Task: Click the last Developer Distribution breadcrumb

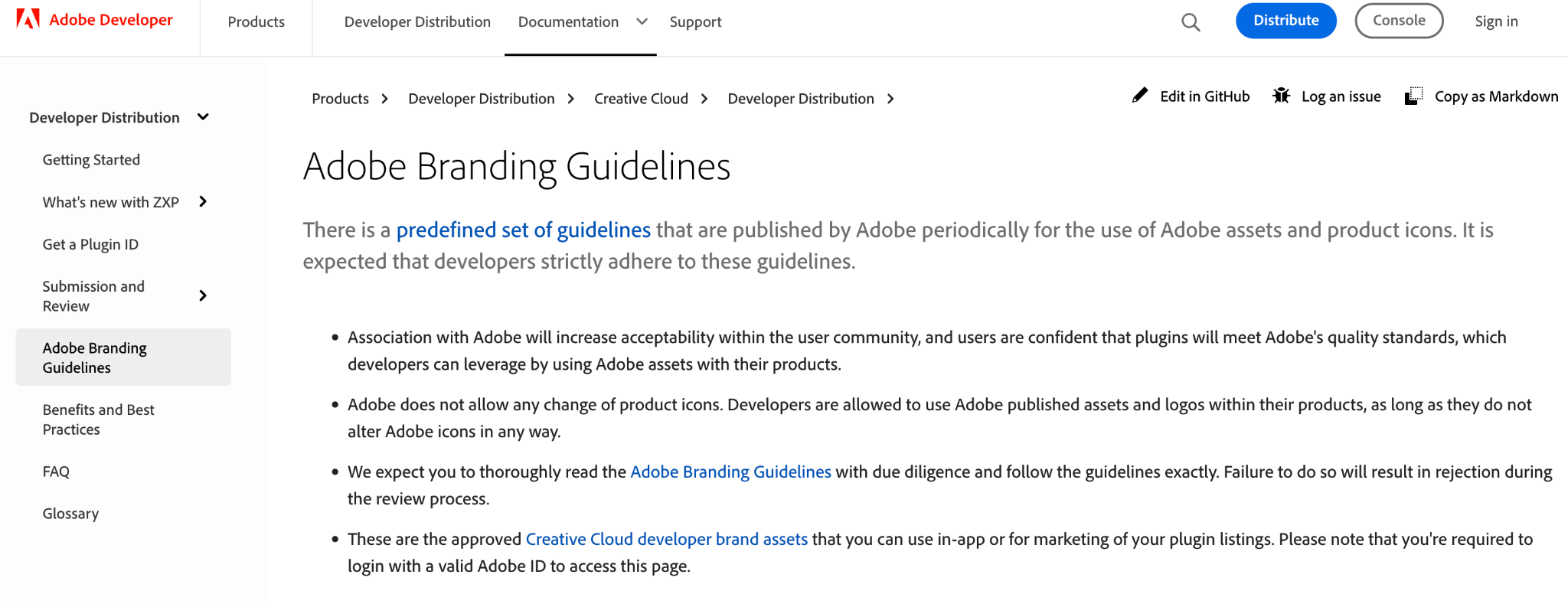Action: coord(801,99)
